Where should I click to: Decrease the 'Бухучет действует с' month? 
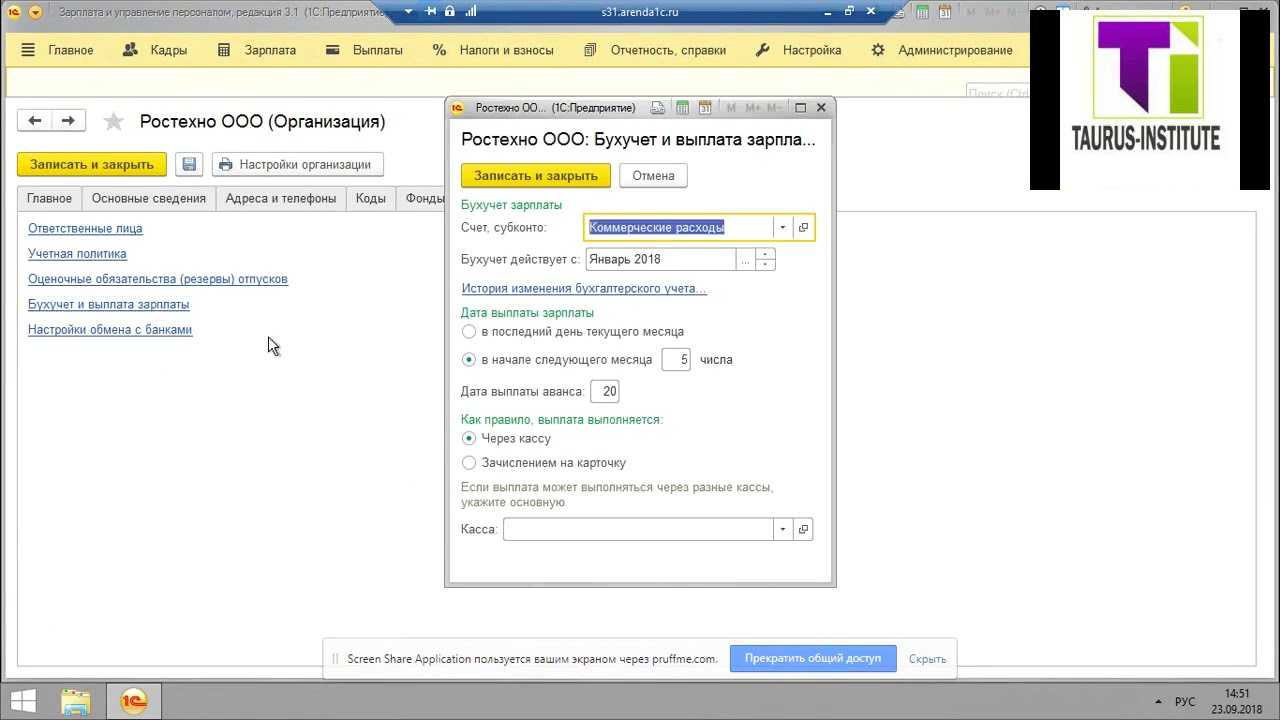click(765, 265)
